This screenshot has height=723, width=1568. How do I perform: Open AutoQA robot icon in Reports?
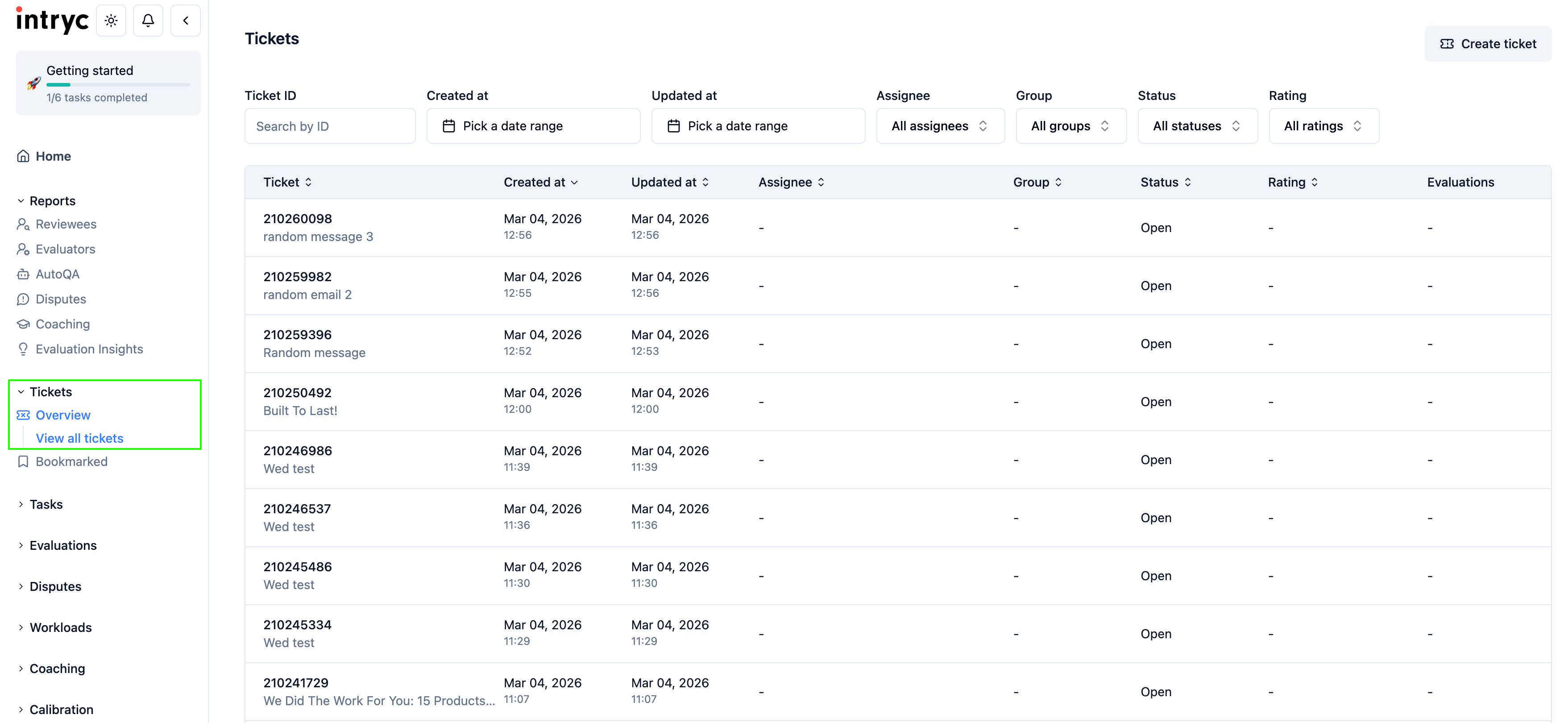(x=23, y=274)
